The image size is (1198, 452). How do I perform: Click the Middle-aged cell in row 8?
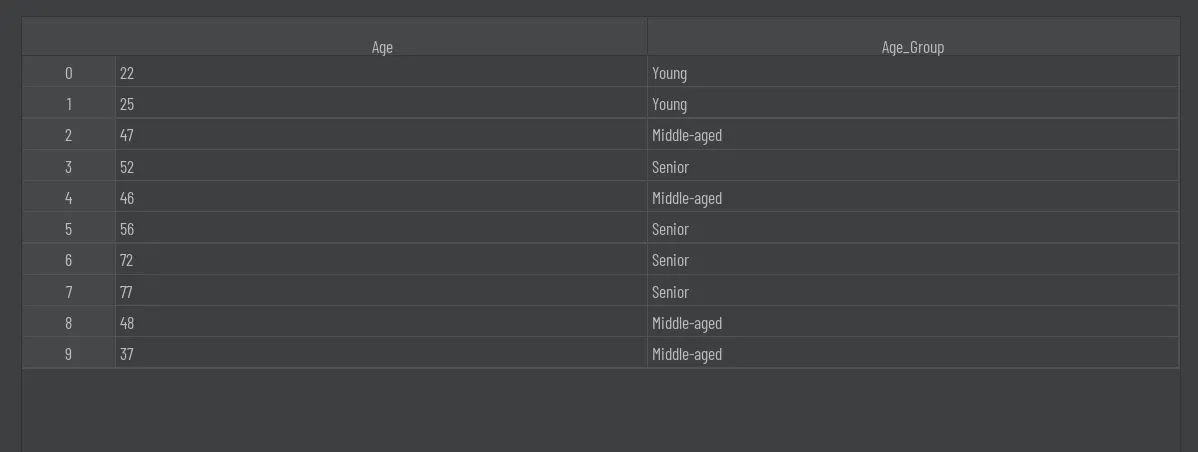click(x=687, y=323)
